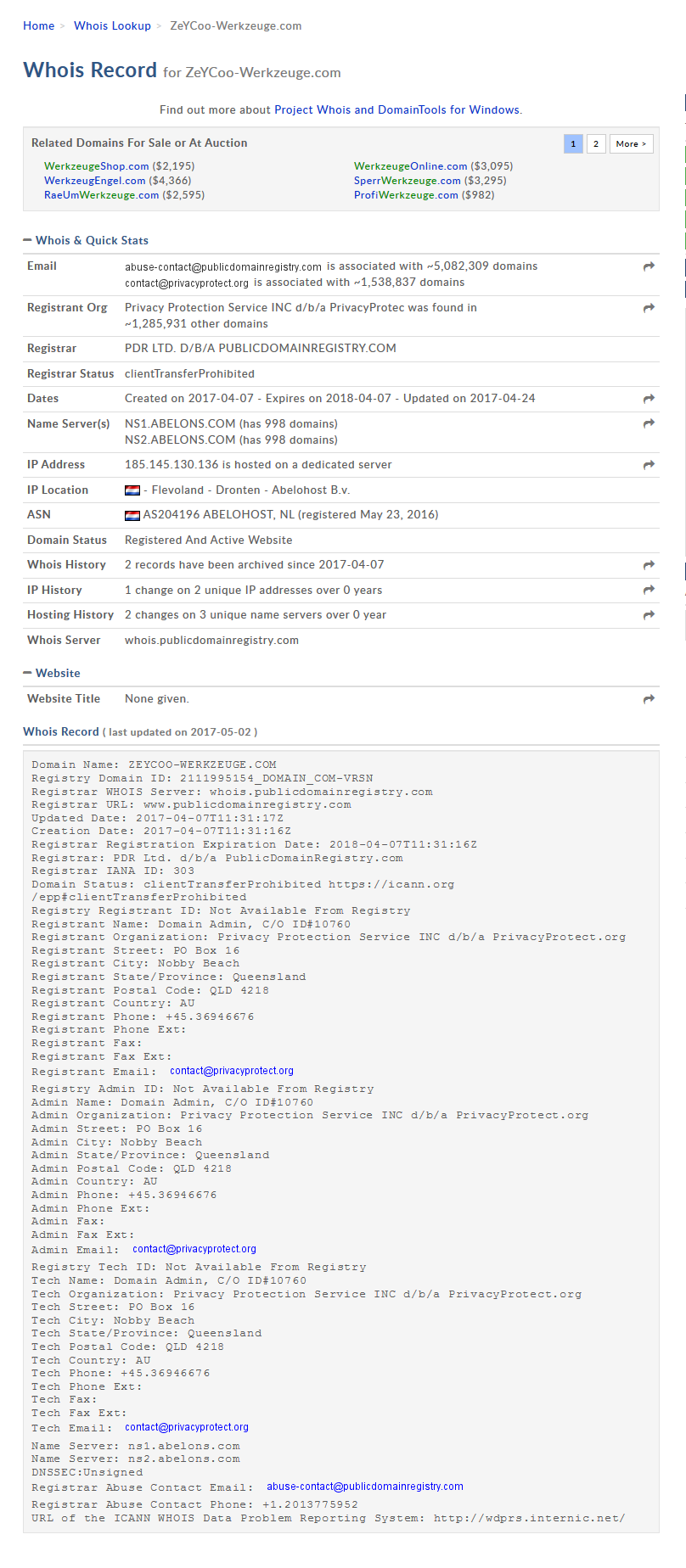Image resolution: width=686 pixels, height=1568 pixels.
Task: Click 'Related Domains For Sale or At Auction' heading
Action: [139, 143]
